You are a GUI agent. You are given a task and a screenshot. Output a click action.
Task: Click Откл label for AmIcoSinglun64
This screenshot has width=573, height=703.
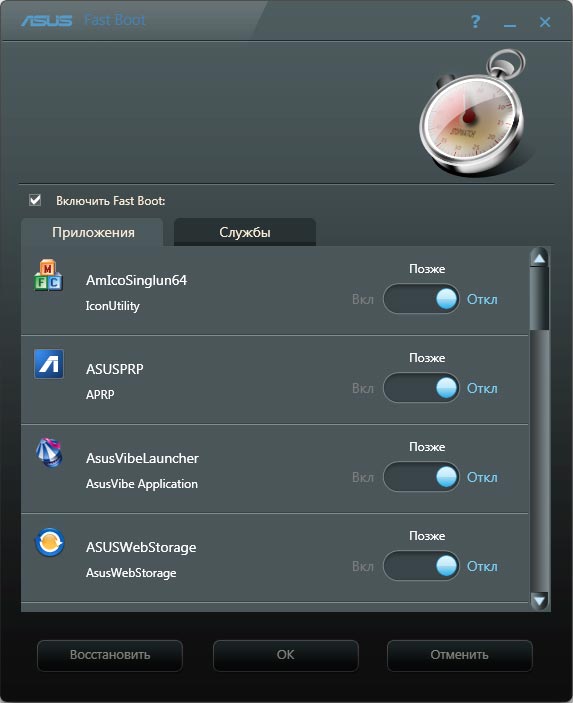(482, 299)
